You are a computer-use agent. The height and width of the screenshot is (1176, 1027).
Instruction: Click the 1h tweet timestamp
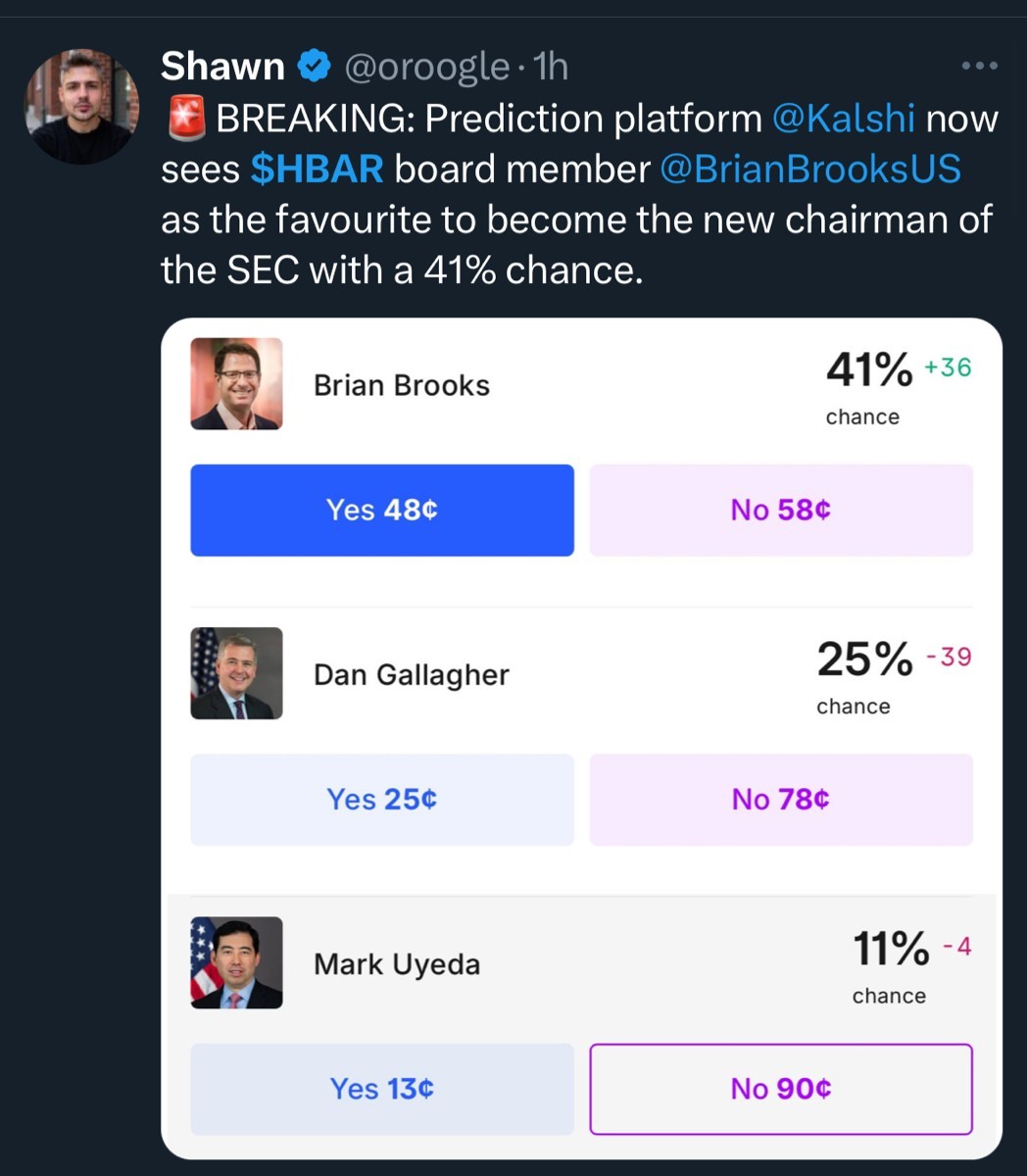click(x=553, y=67)
